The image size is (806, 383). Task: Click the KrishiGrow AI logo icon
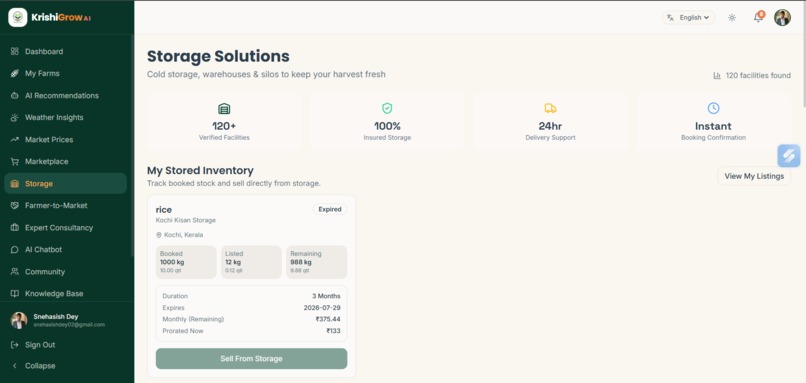click(x=18, y=17)
